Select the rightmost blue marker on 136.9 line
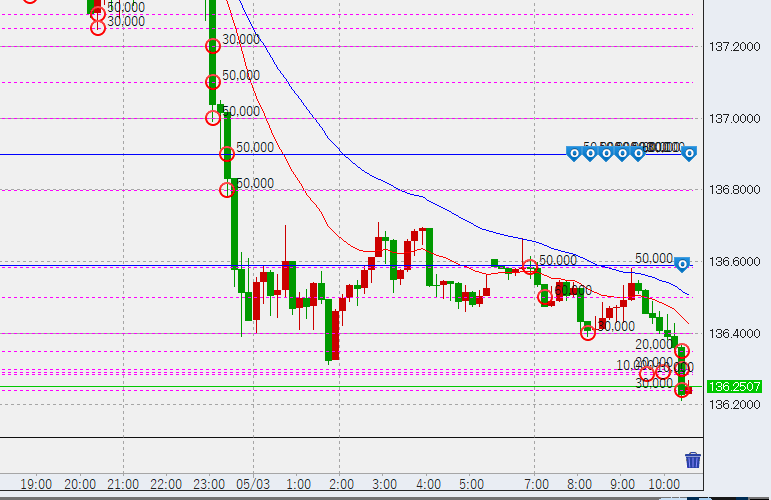Screen dimensions: 771x500 pyautogui.click(x=689, y=153)
